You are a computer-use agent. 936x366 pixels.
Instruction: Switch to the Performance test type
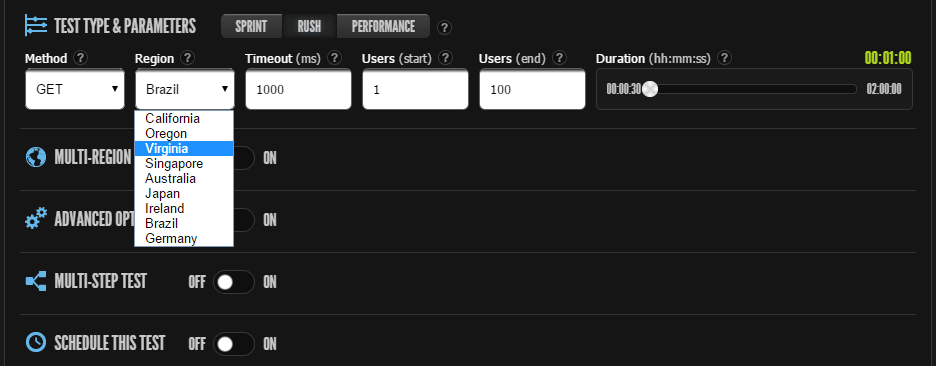coord(383,27)
